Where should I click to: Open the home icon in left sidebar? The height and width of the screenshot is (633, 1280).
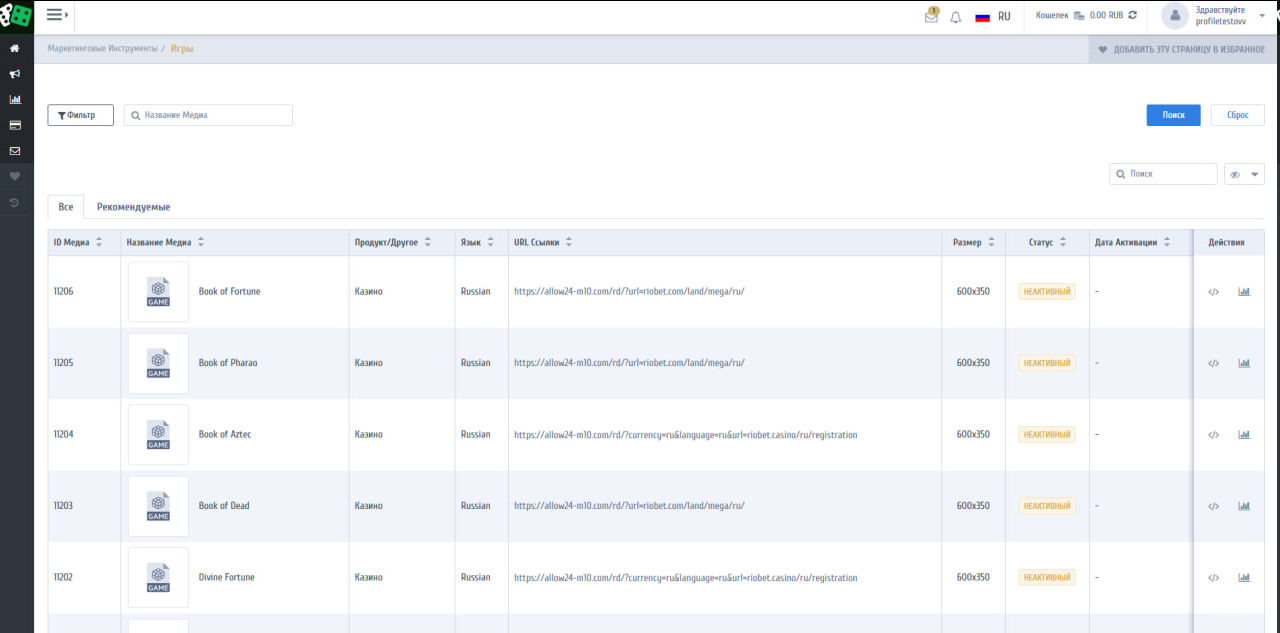pyautogui.click(x=15, y=48)
